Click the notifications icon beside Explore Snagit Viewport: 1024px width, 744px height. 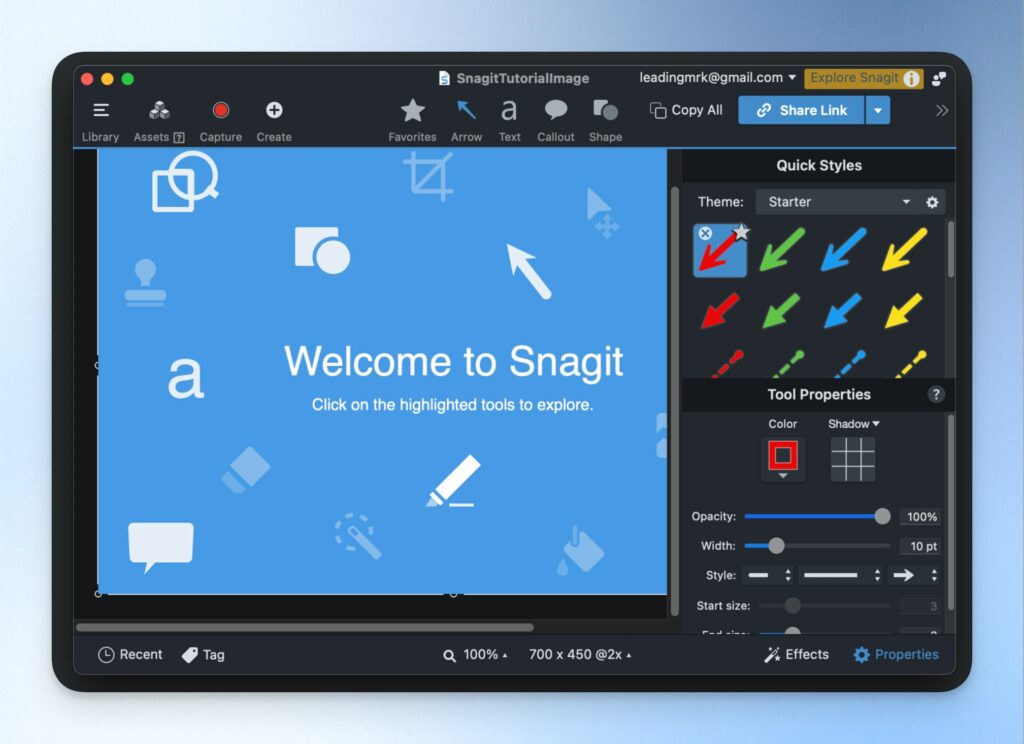pyautogui.click(x=939, y=79)
